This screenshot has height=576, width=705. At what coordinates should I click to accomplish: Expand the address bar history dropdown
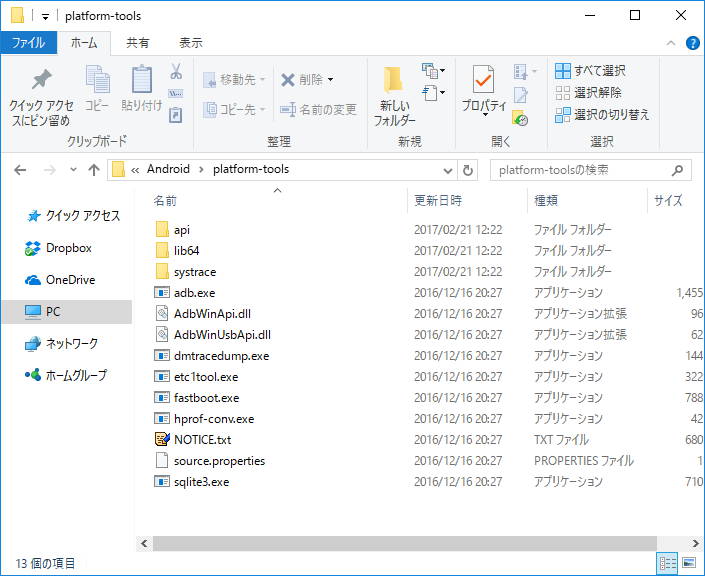pos(448,170)
